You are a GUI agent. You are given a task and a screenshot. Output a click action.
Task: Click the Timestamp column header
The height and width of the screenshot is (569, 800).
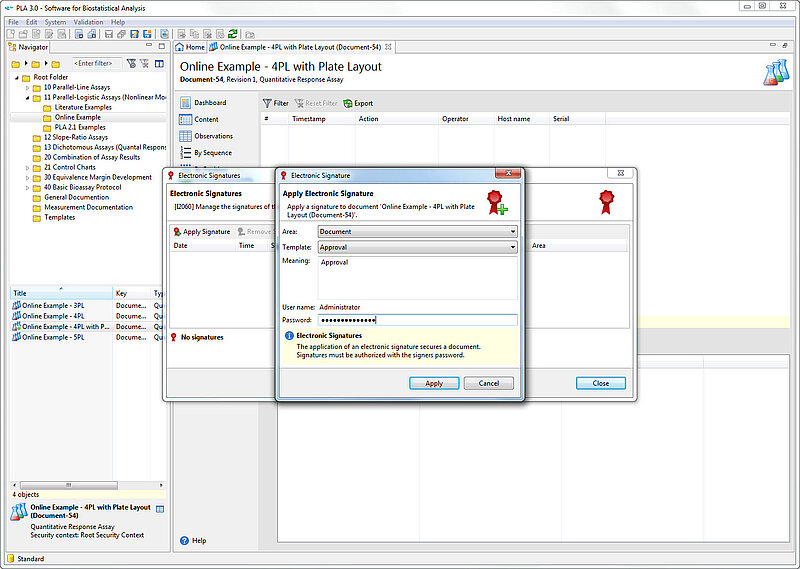coord(308,119)
